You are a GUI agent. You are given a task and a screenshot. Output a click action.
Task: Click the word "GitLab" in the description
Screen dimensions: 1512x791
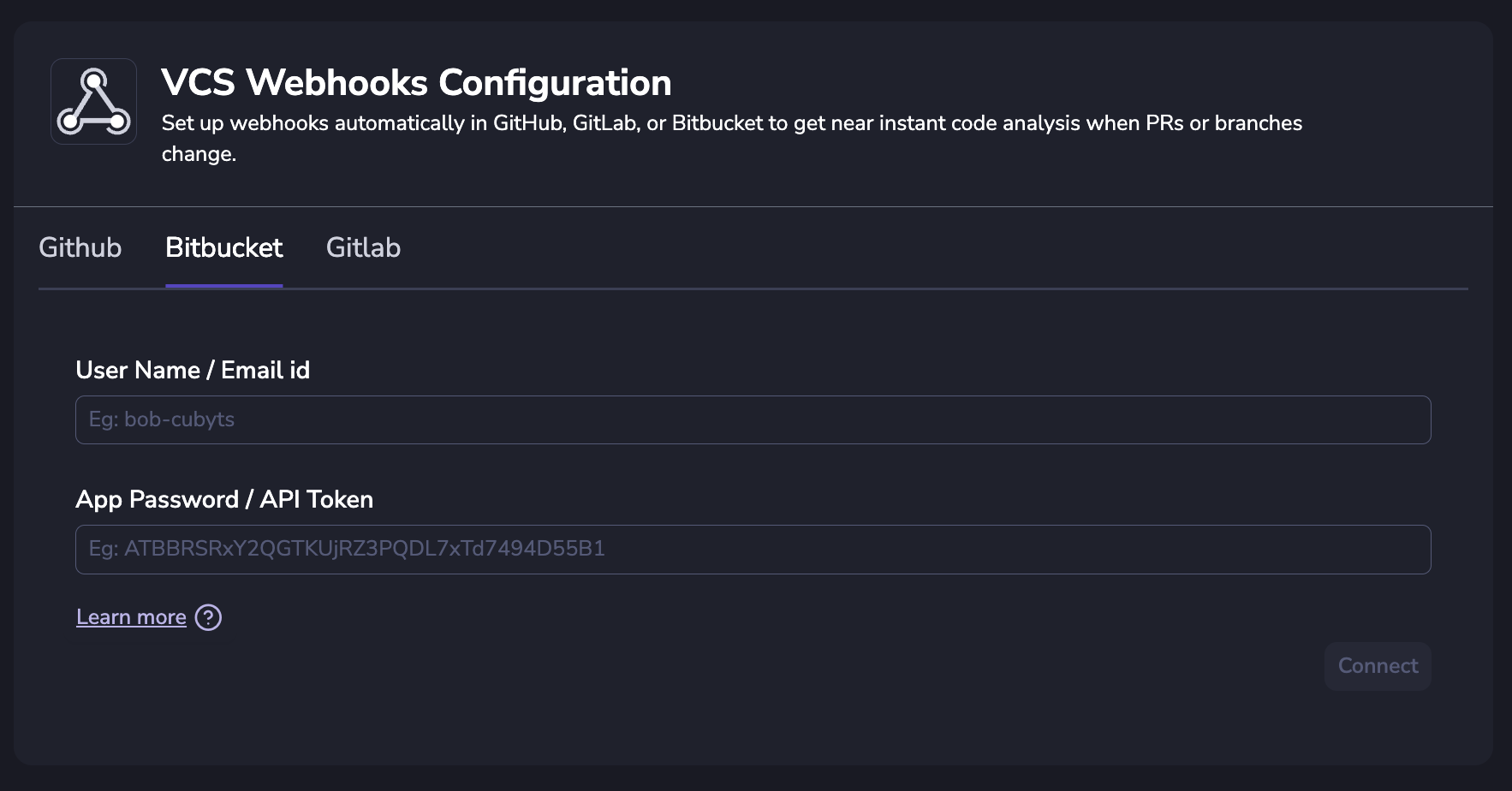pyautogui.click(x=604, y=123)
